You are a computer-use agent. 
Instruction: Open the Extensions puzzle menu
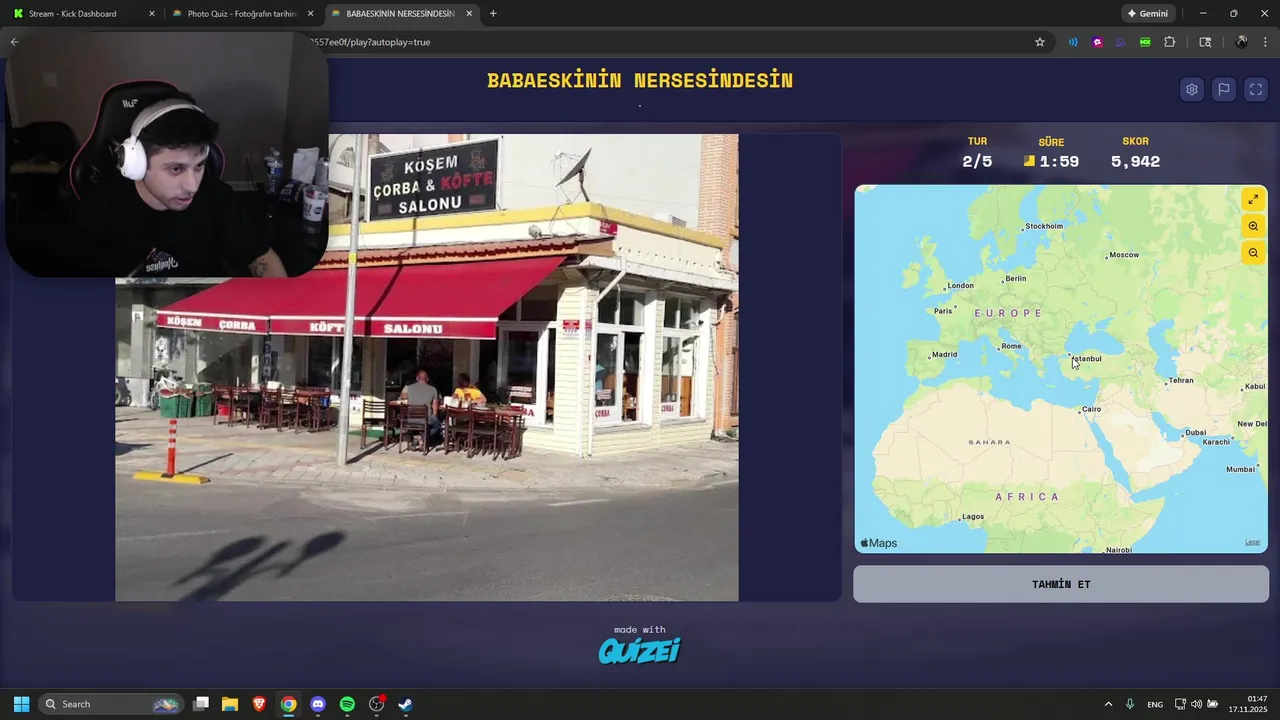[1170, 42]
